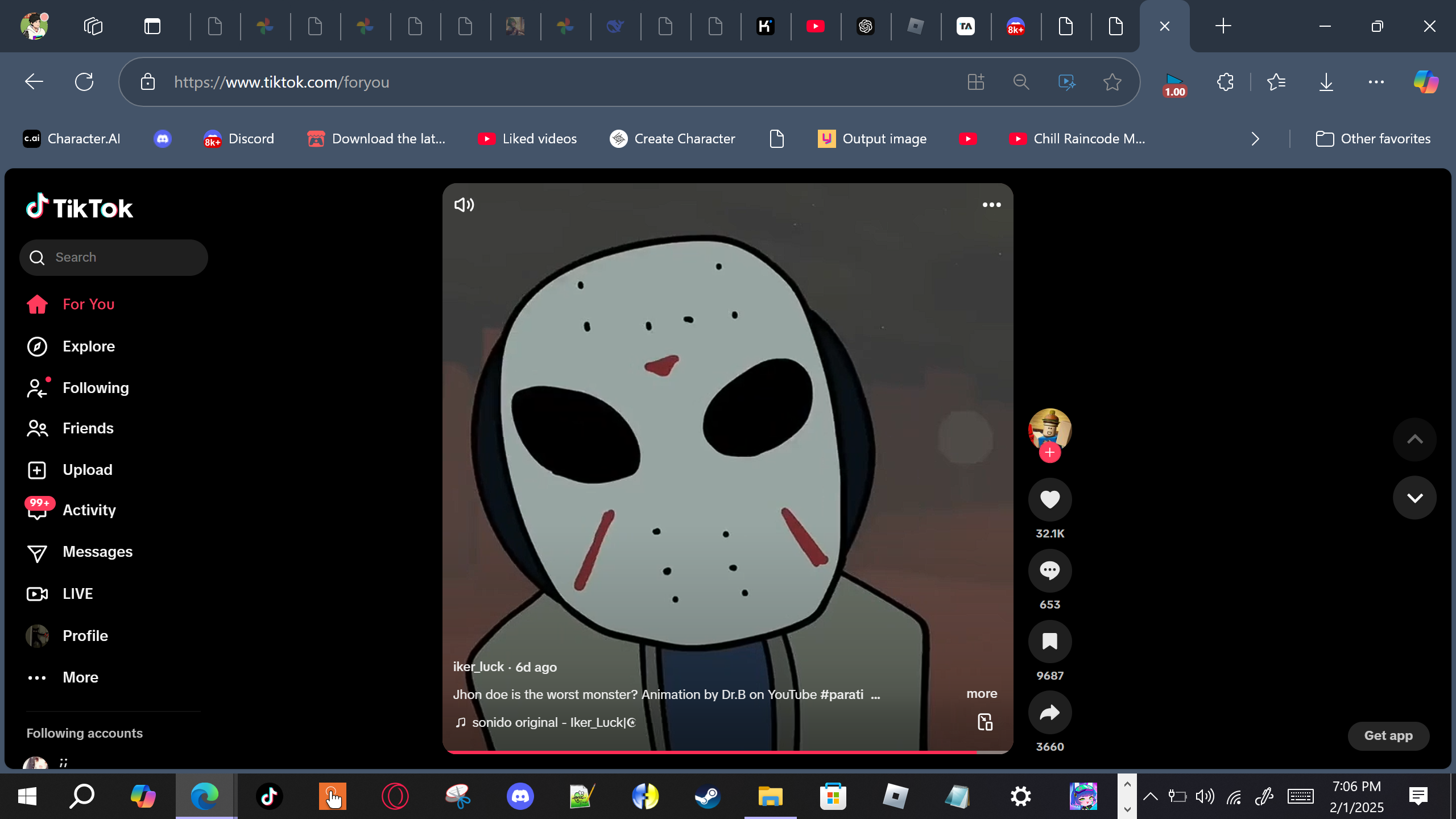Open Discord from the Windows taskbar

(520, 796)
